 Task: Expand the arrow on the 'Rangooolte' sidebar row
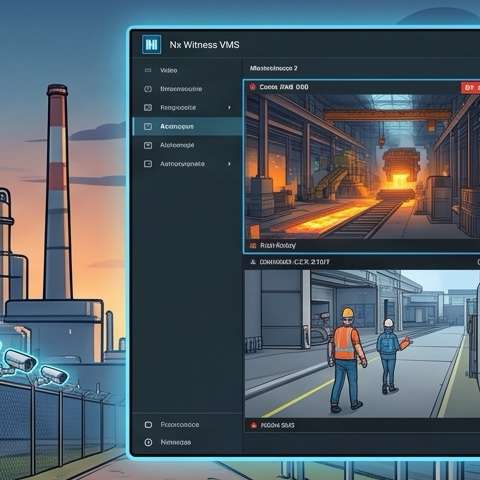coord(229,108)
